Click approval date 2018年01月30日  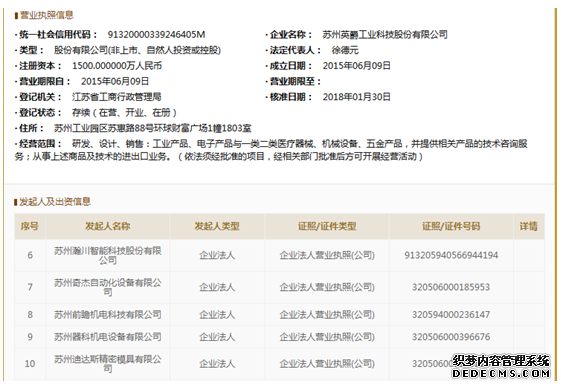356,97
